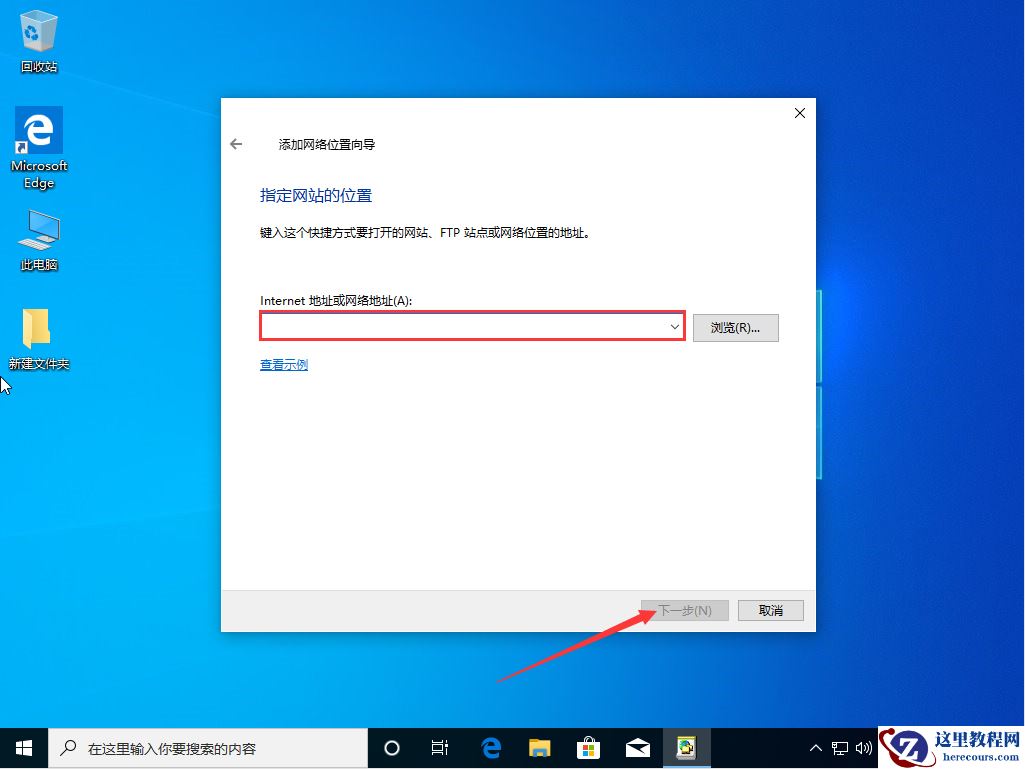Open Microsoft Store from the taskbar
1025x769 pixels.
[589, 747]
